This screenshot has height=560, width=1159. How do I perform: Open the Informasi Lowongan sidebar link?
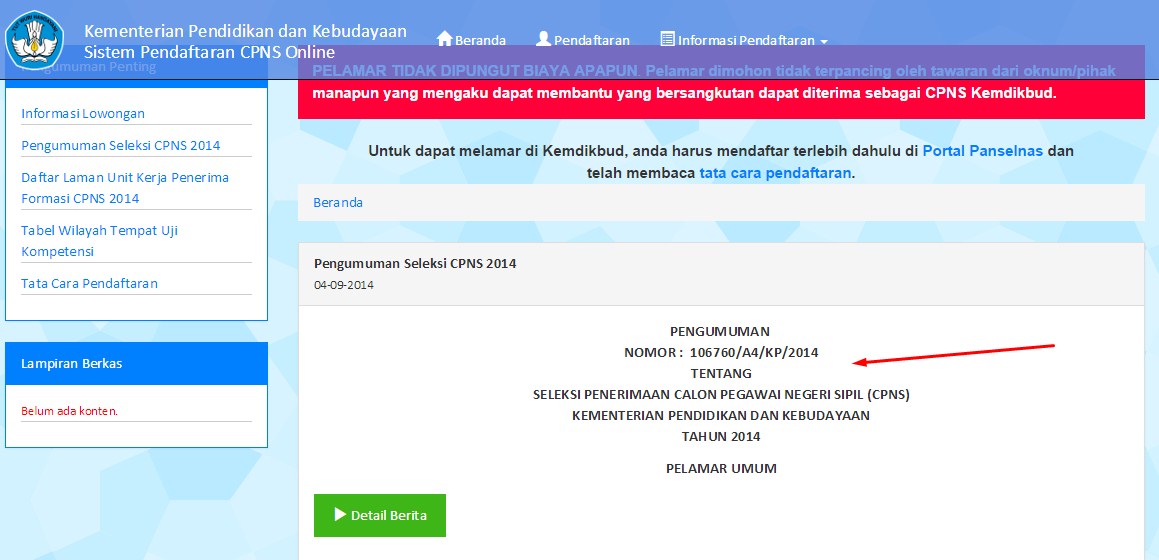(x=83, y=114)
